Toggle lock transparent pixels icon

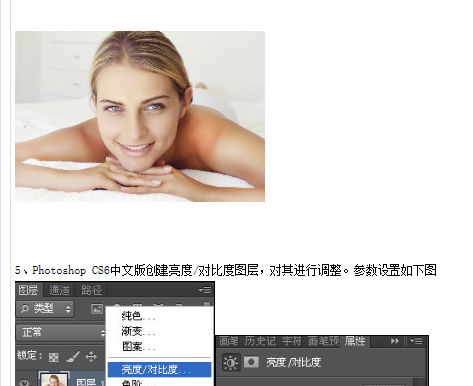(53, 357)
